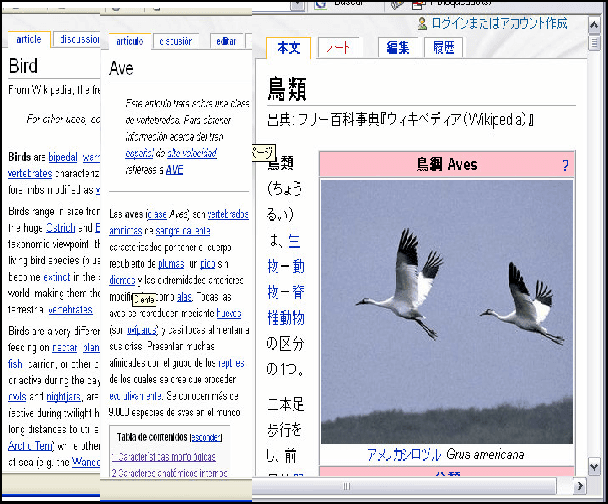Click the vertical scrollbar thumb in the Japanese window
608x504 pixels.
594,42
